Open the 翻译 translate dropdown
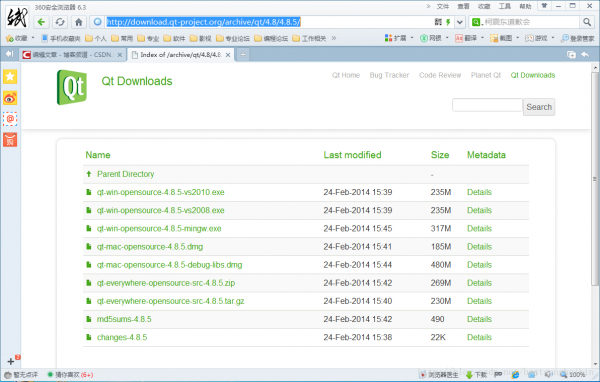This screenshot has height=382, width=600. pos(470,38)
